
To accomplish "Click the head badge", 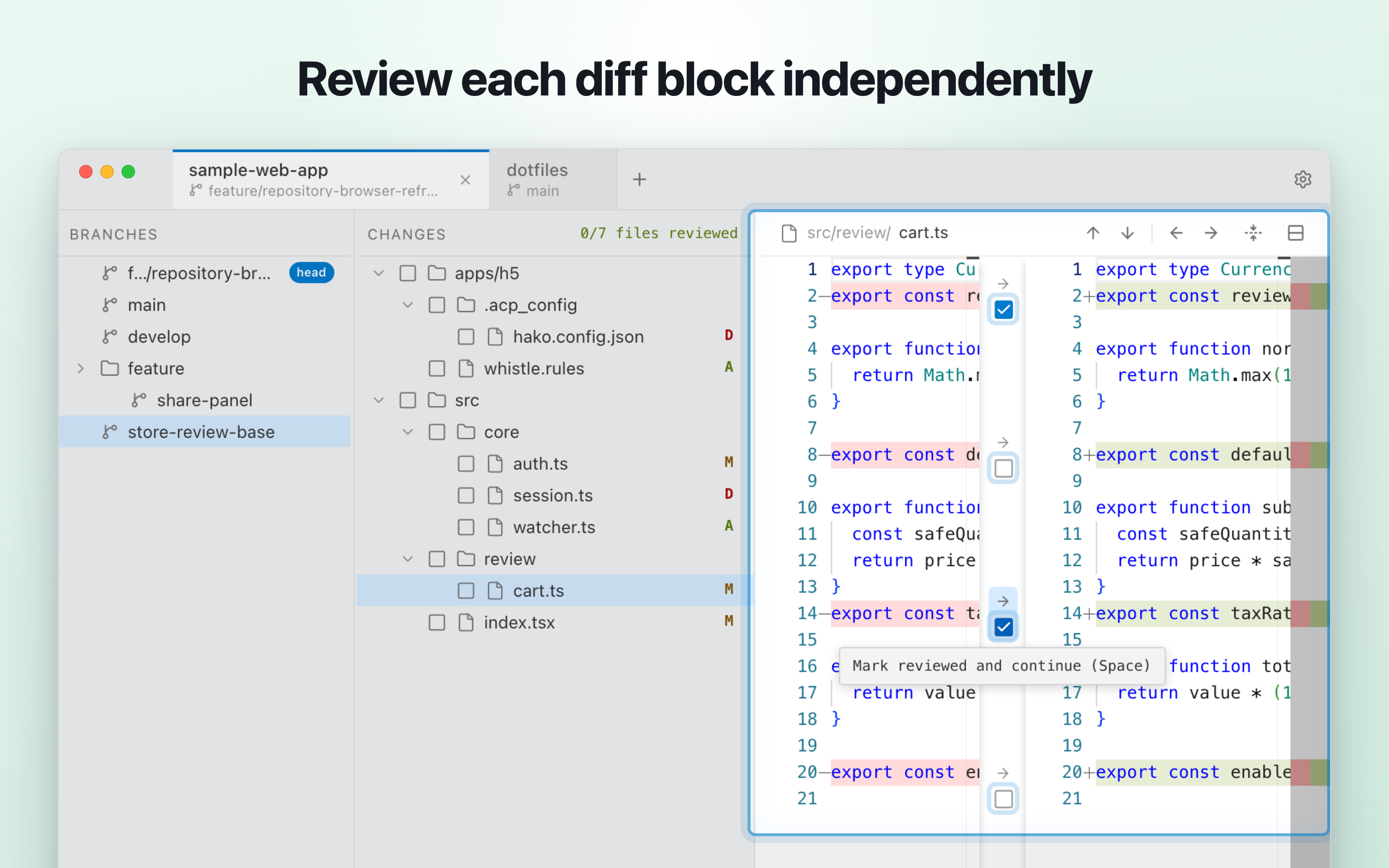I will point(311,272).
